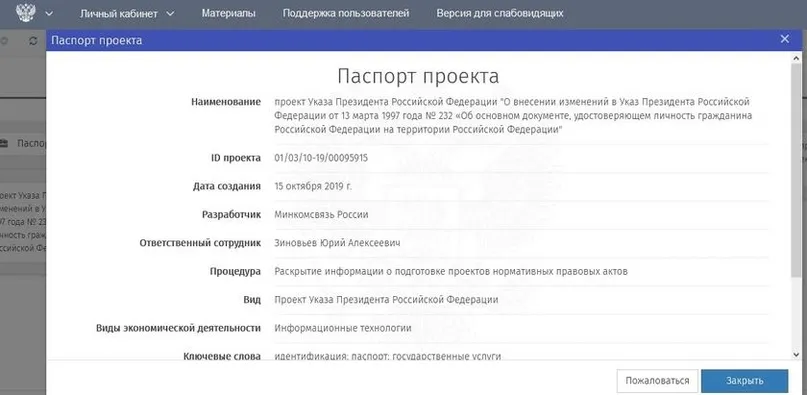Open Поддержка пользователей in the top menu

click(x=346, y=13)
